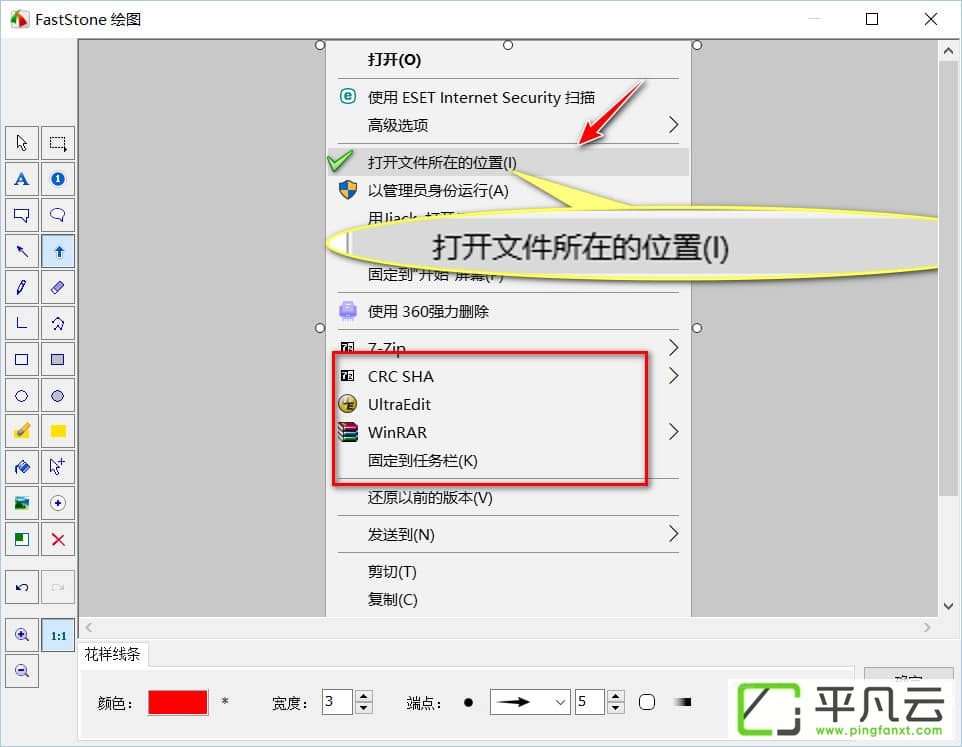Click the endpoint size field showing 5

tap(590, 702)
